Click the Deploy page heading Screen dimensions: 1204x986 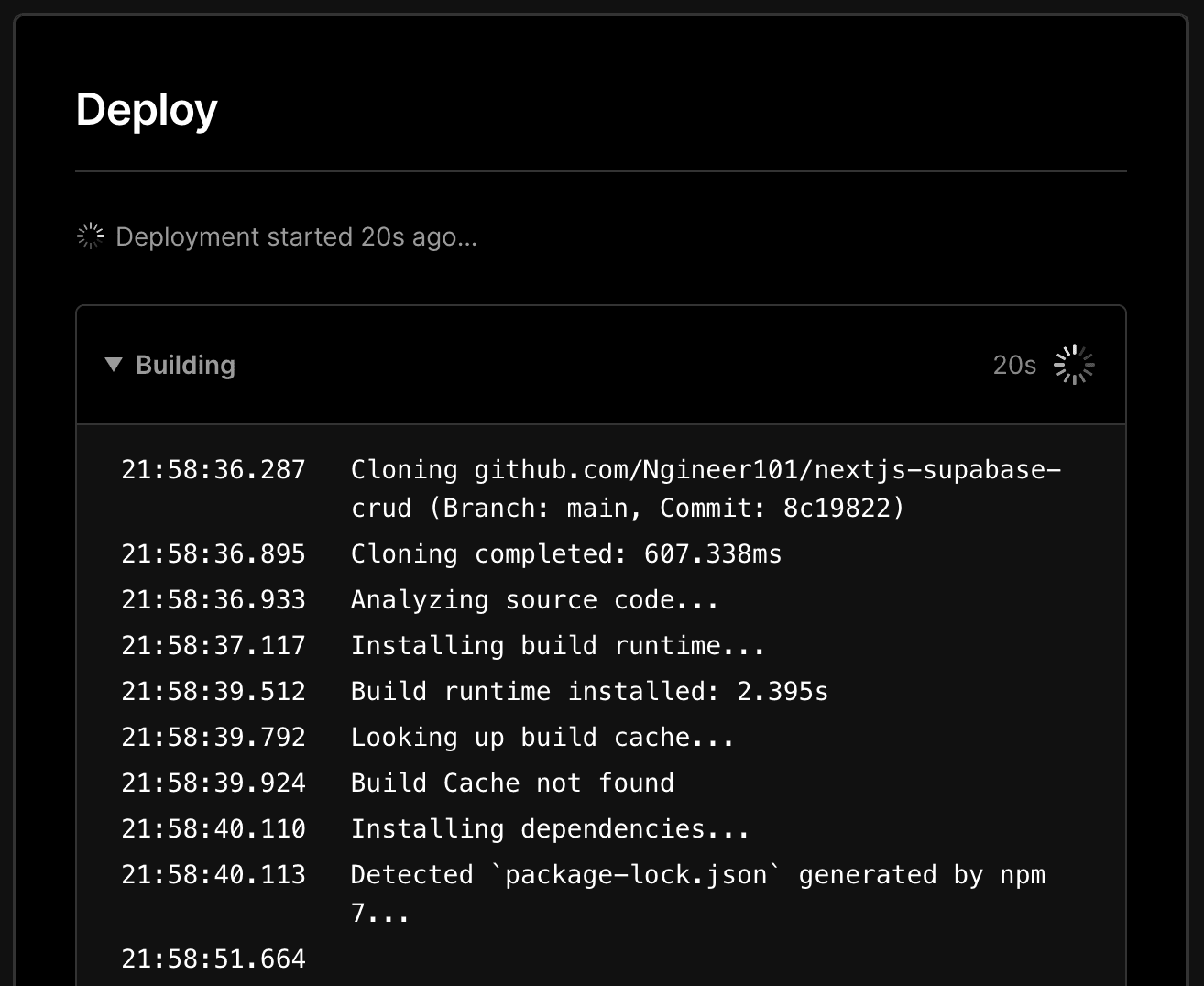146,109
